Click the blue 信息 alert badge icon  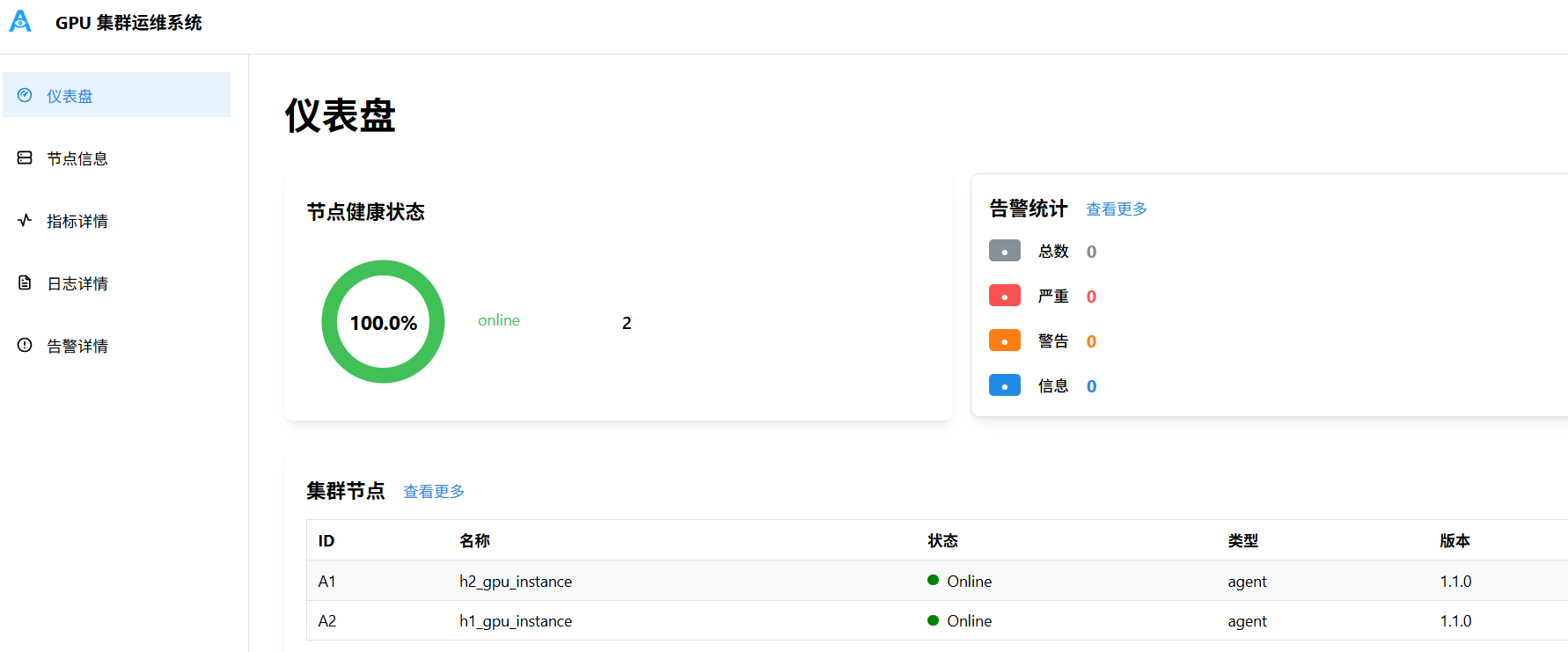coord(1004,385)
